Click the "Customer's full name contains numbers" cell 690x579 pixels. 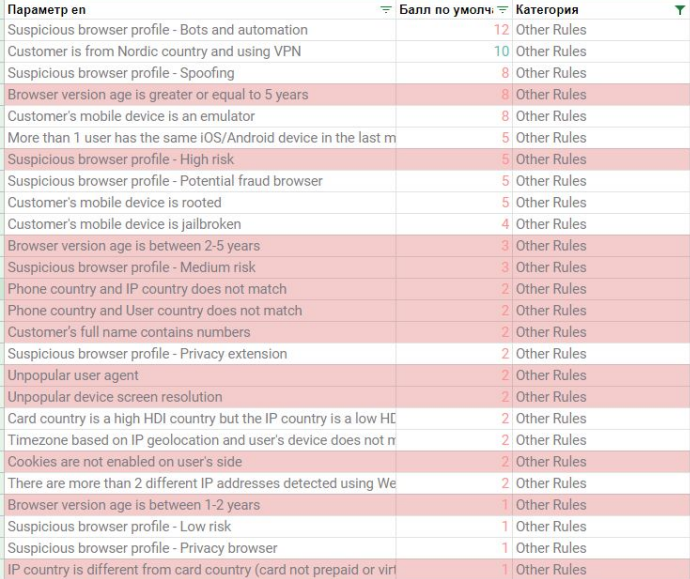(x=129, y=332)
